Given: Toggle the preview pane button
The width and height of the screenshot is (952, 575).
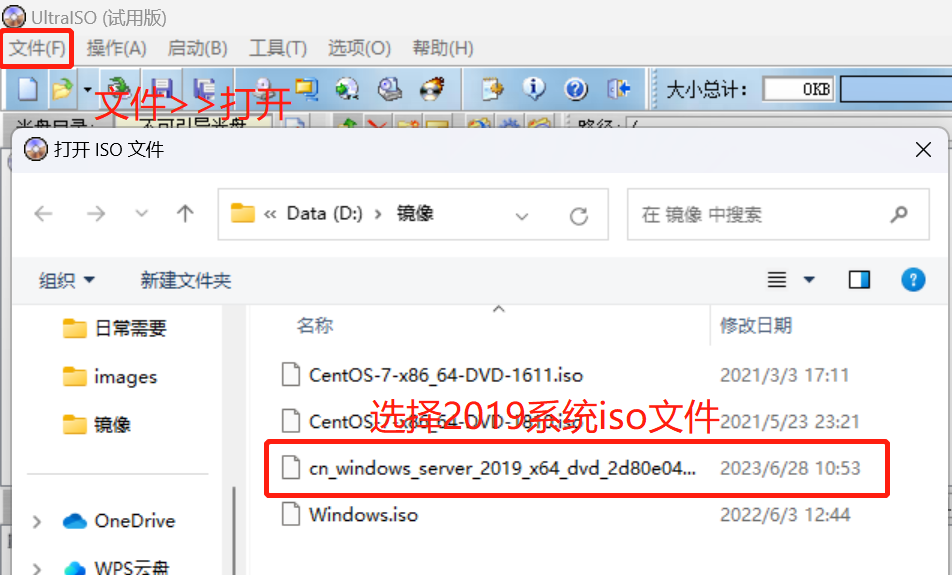Looking at the screenshot, I should 858,280.
